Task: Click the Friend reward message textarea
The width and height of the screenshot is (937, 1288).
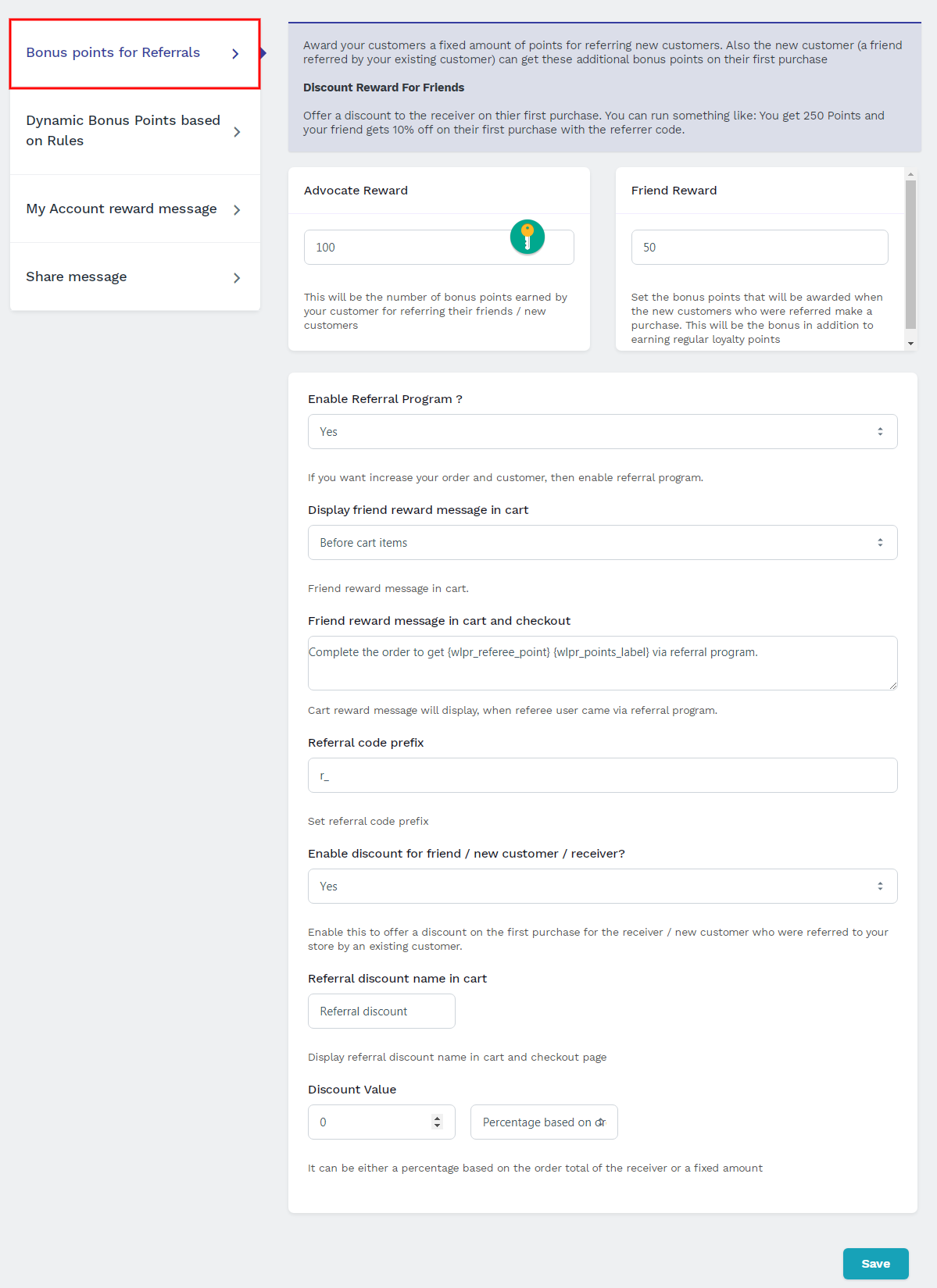Action: point(603,663)
